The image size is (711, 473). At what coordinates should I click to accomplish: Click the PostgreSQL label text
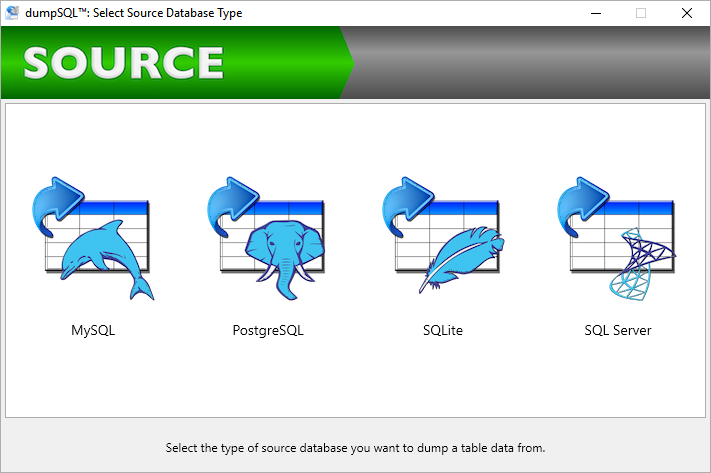pos(268,330)
